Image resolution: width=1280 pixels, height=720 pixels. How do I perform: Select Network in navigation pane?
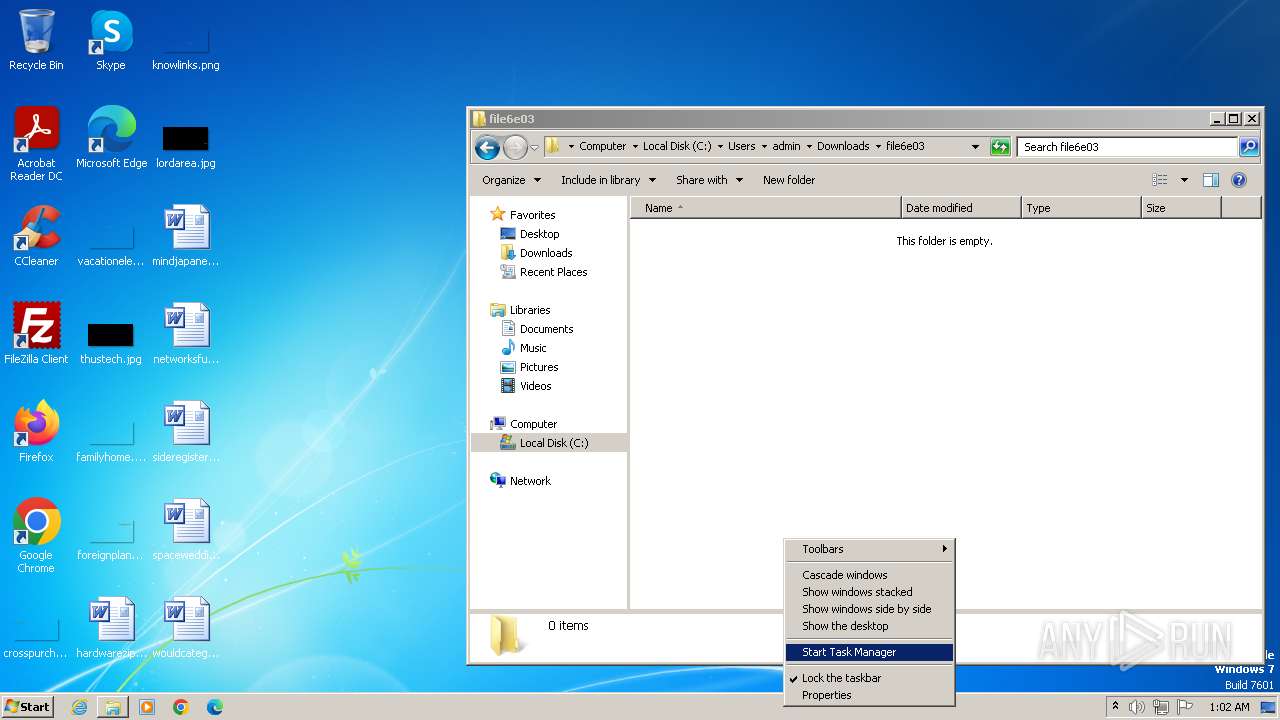[x=530, y=481]
